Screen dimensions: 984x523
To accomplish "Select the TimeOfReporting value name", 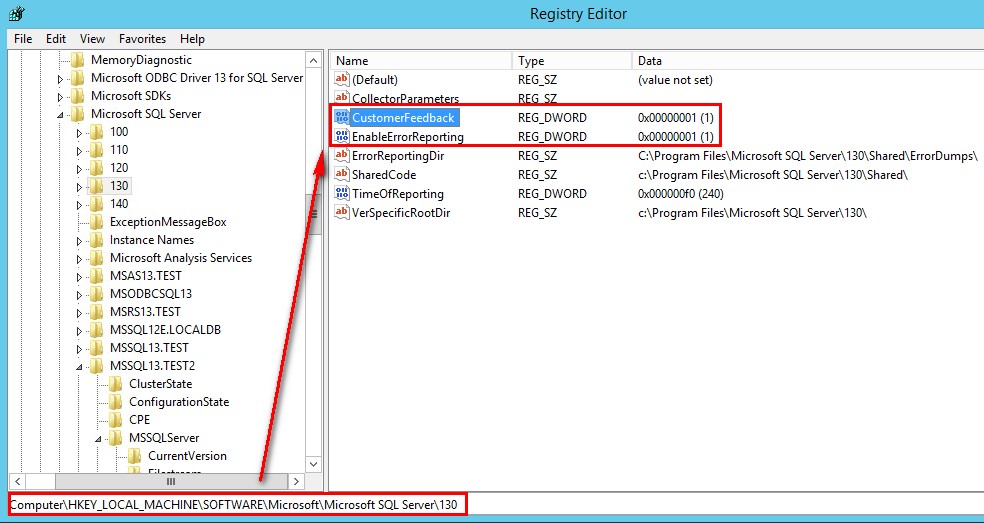I will [398, 193].
